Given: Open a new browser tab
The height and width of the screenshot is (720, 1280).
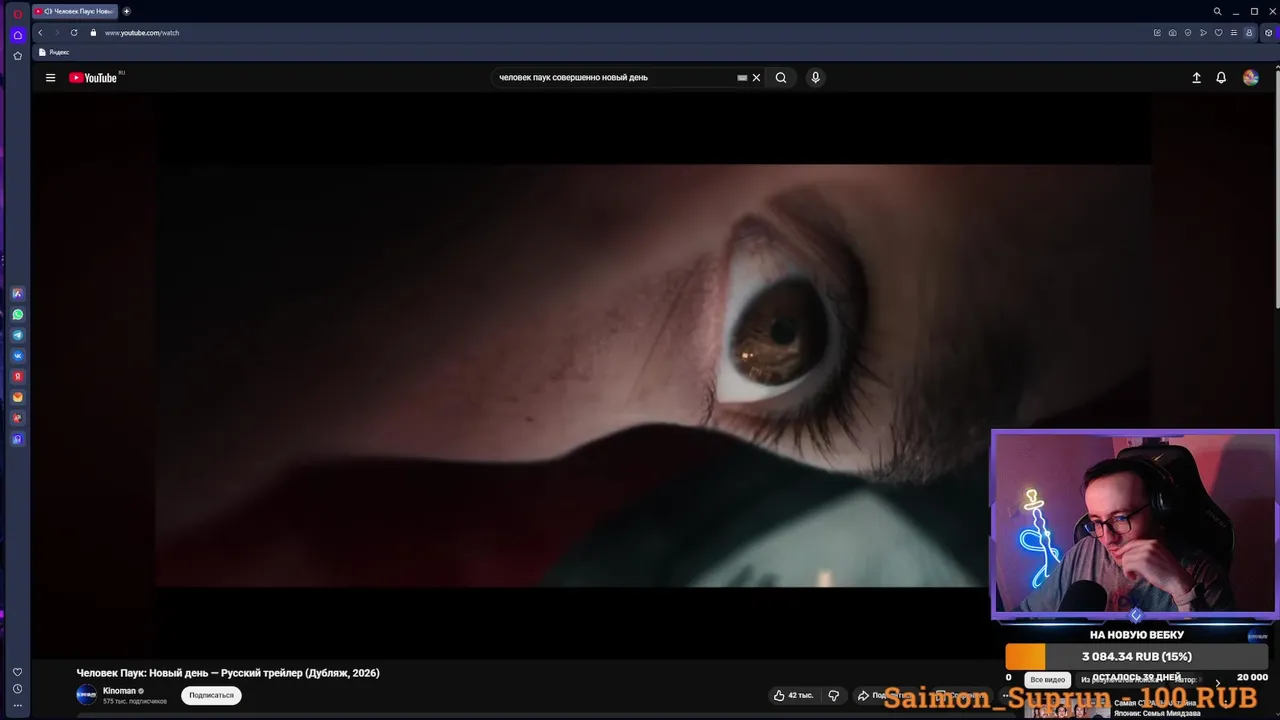Looking at the screenshot, I should pyautogui.click(x=126, y=11).
